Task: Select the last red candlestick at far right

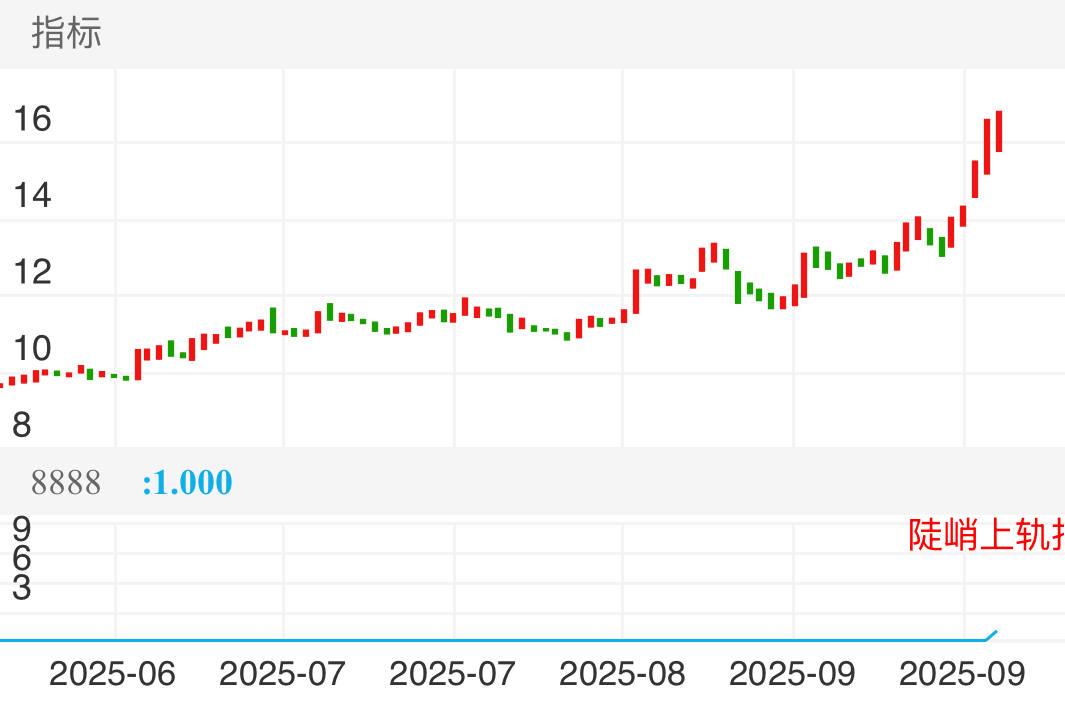Action: [999, 131]
